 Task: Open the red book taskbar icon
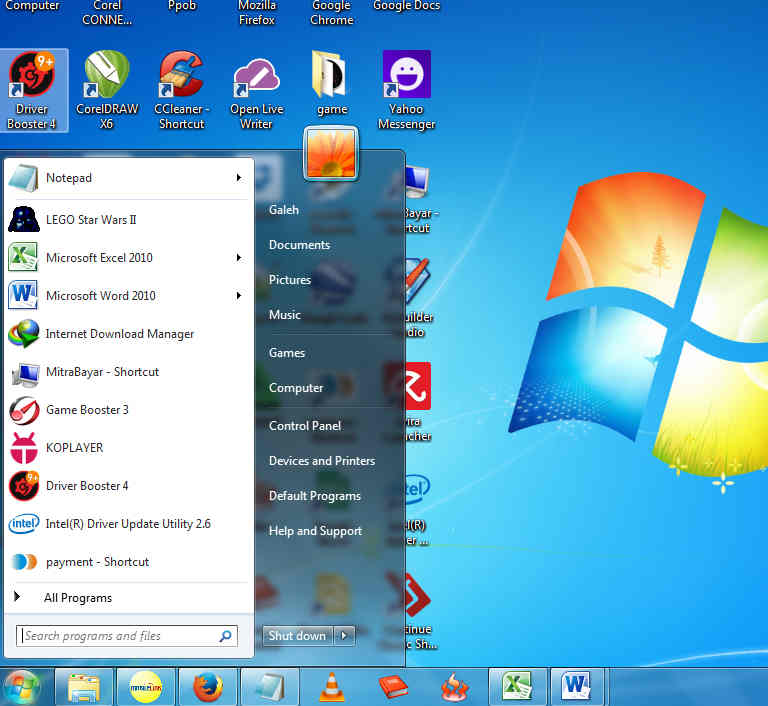[x=393, y=687]
